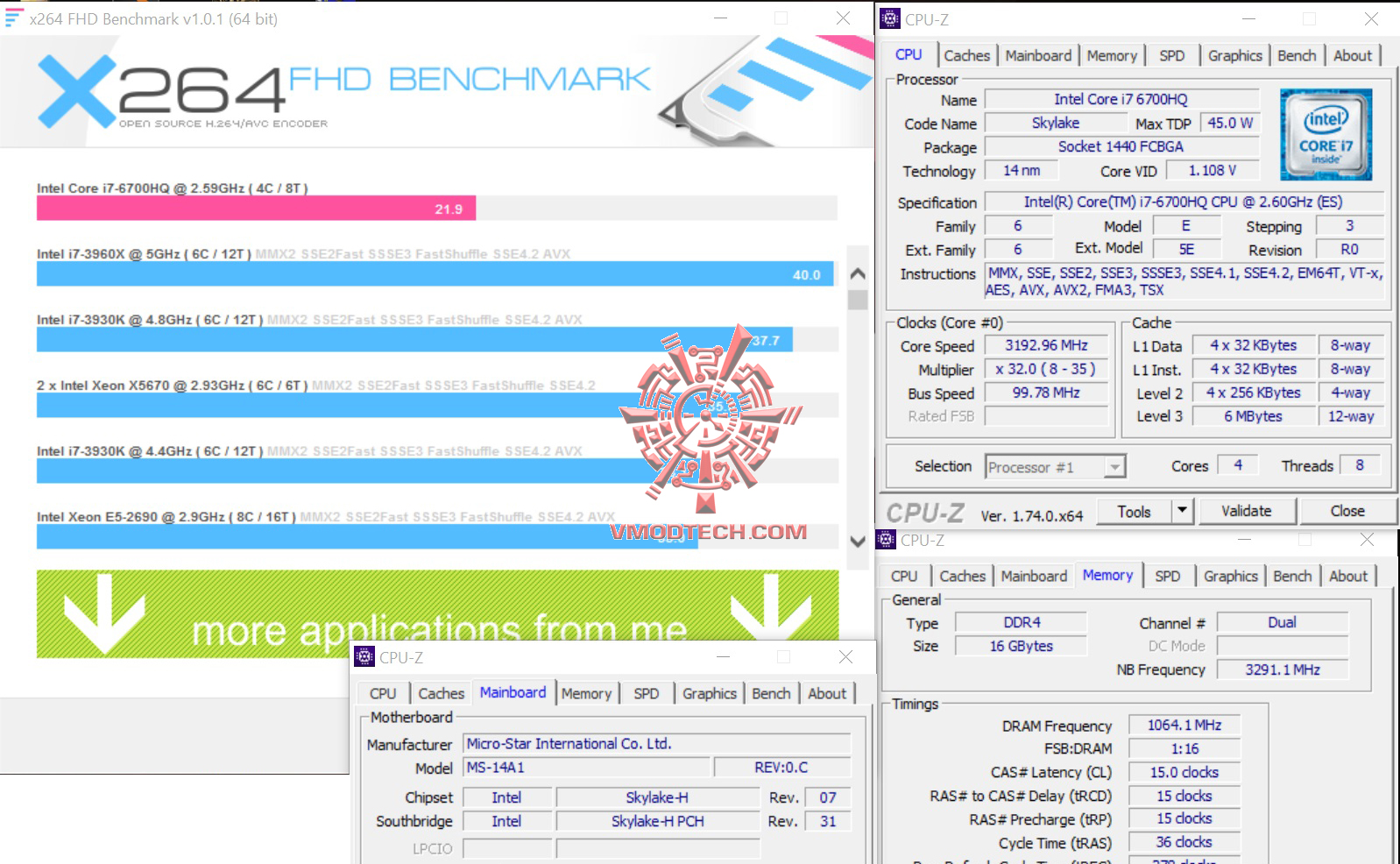Screen dimensions: 1400x864
Task: Go to Graphics tab in the top CPU-Z window
Action: [1234, 55]
